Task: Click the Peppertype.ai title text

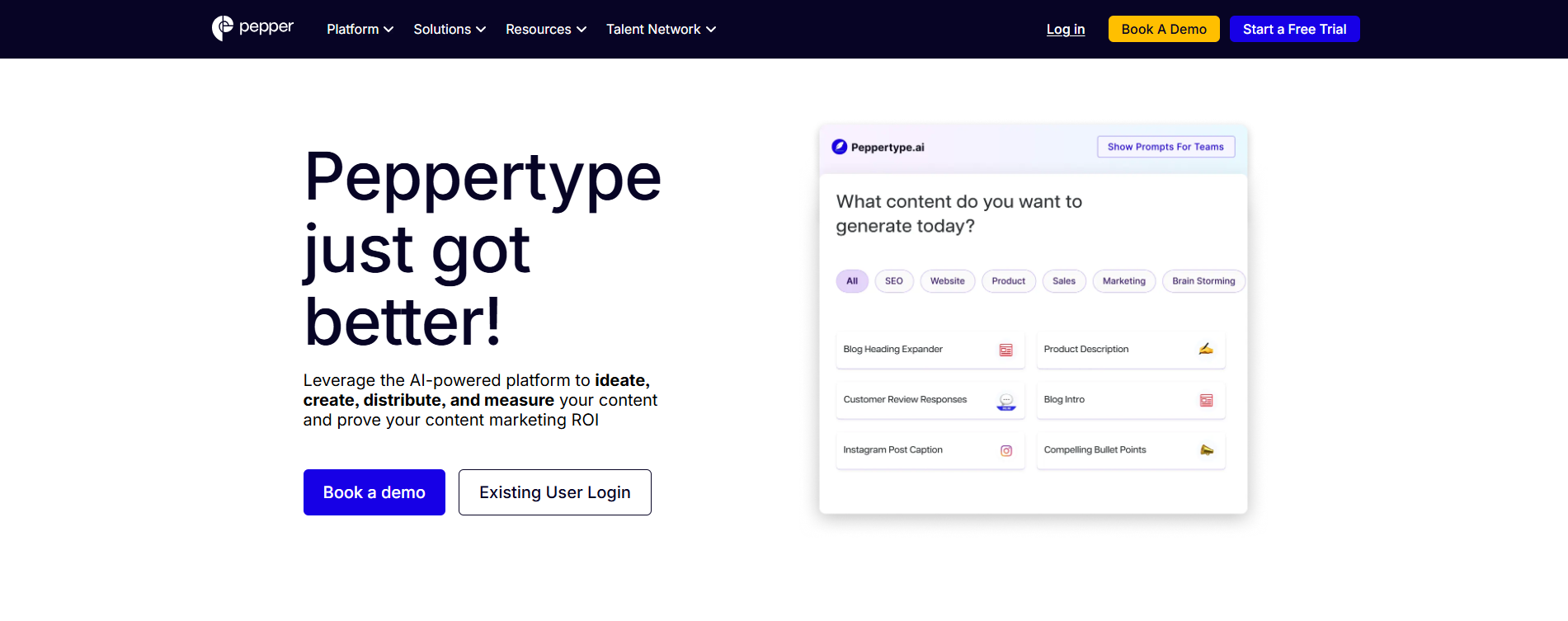Action: click(x=888, y=148)
